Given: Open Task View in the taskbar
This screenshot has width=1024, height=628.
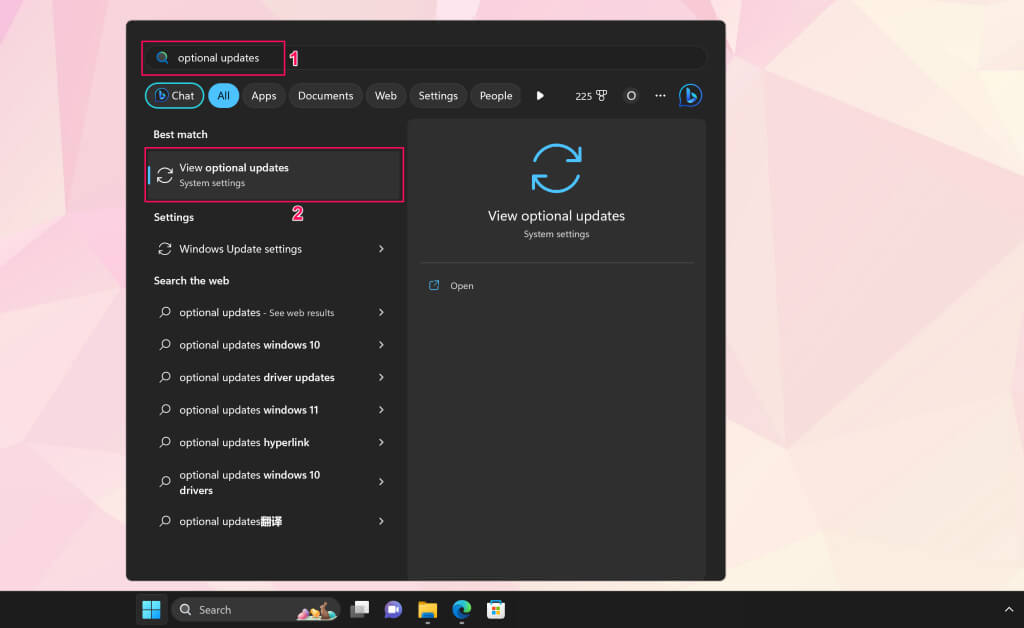Looking at the screenshot, I should (x=360, y=609).
